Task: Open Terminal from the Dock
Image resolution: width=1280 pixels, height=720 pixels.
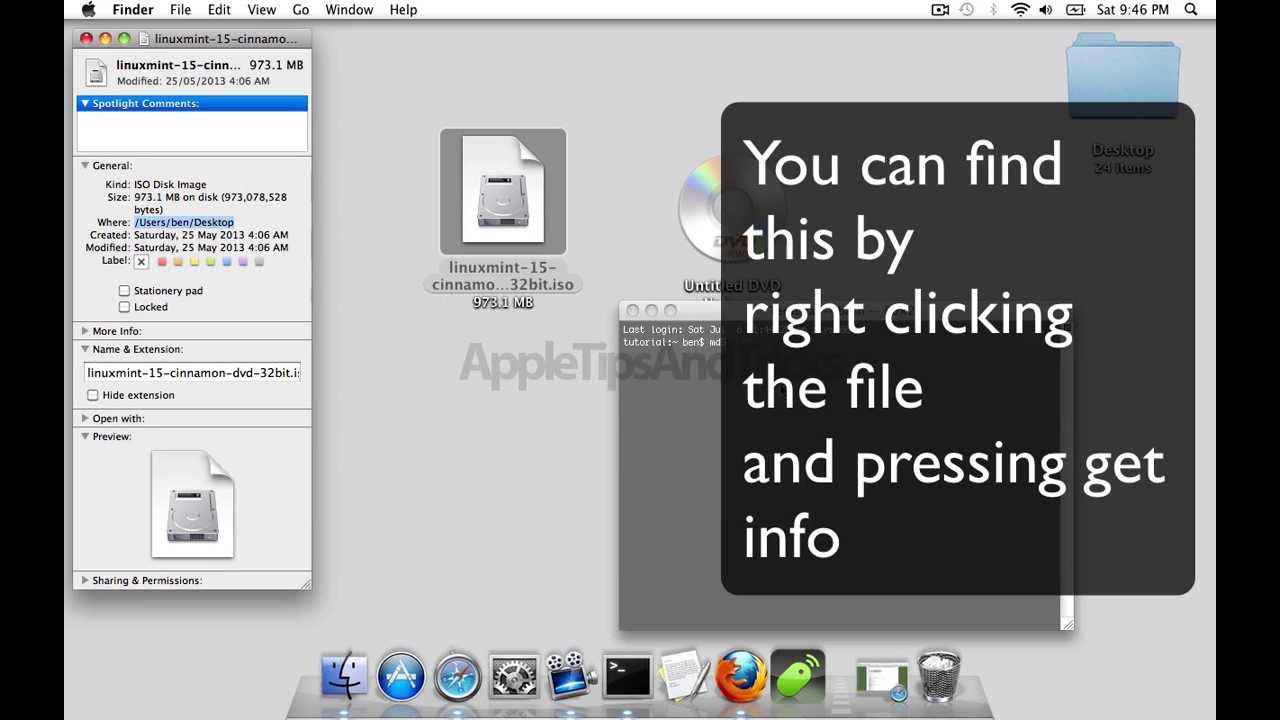Action: click(628, 676)
